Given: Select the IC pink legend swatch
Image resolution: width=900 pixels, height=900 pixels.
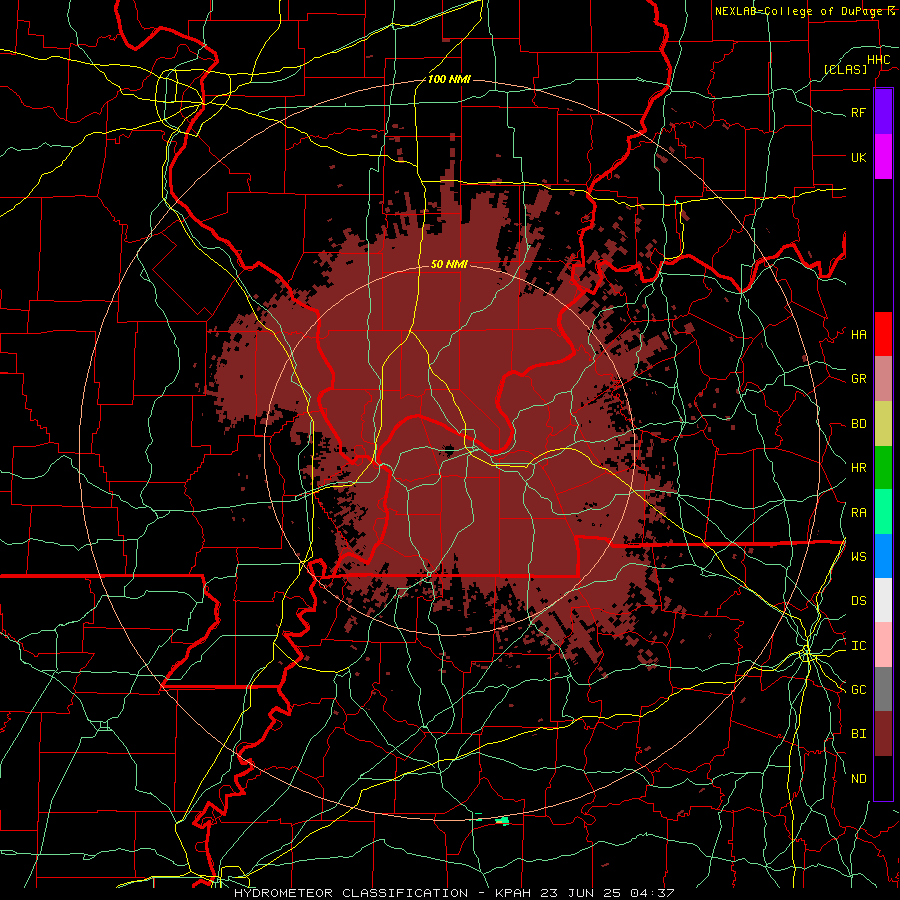Looking at the screenshot, I should point(883,645).
